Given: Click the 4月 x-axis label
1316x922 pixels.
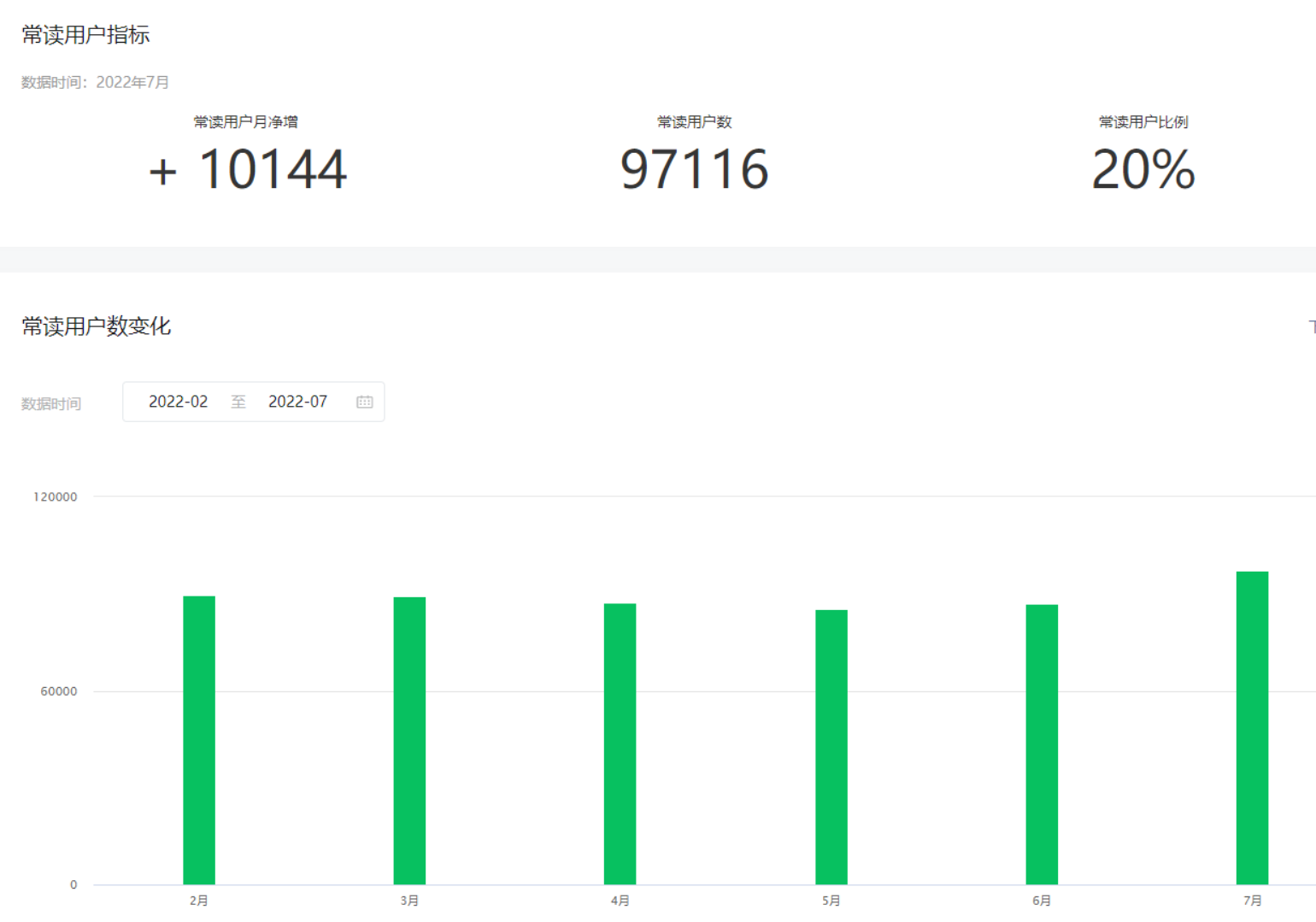Looking at the screenshot, I should [620, 901].
